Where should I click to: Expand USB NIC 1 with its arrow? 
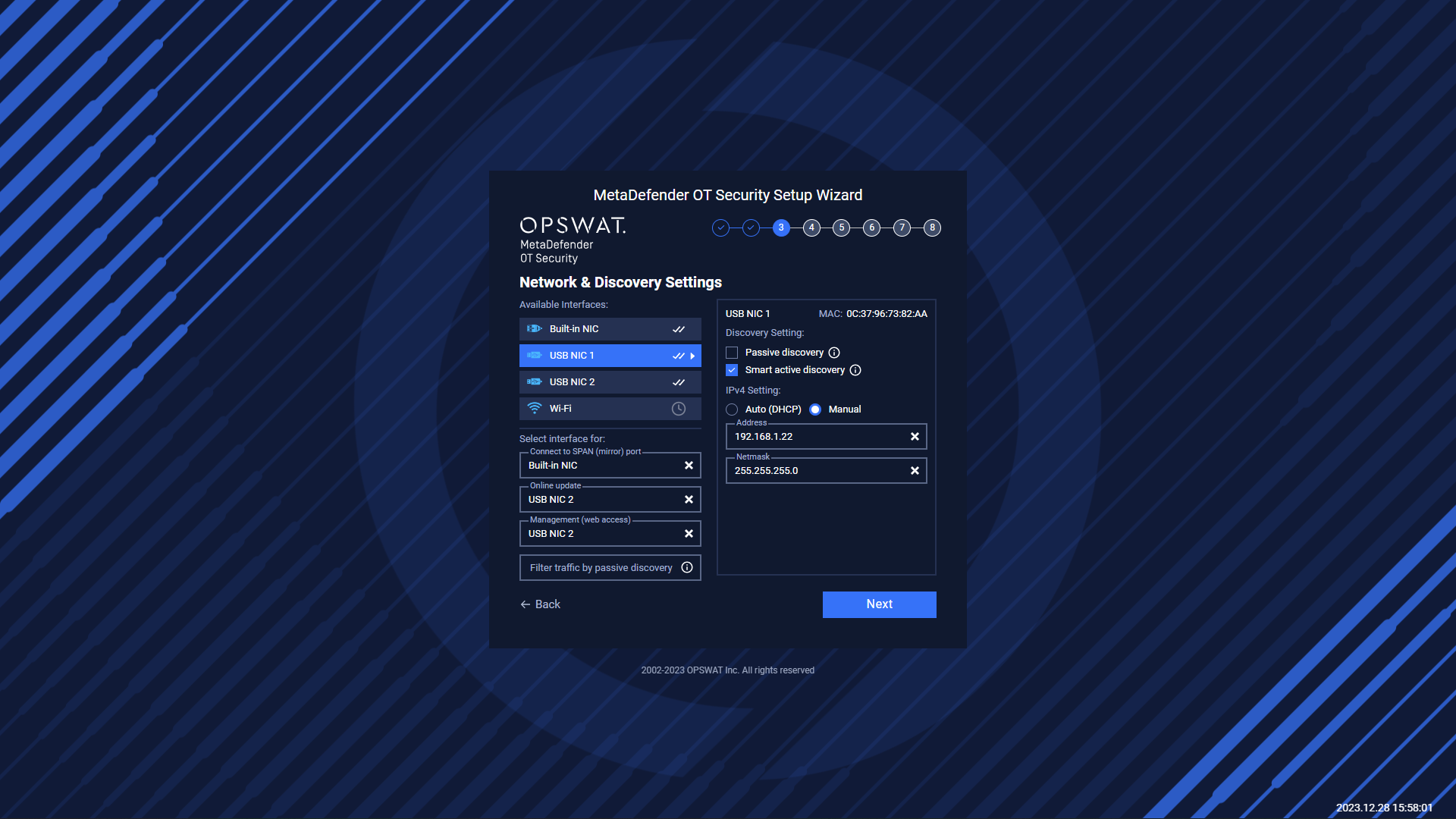692,356
